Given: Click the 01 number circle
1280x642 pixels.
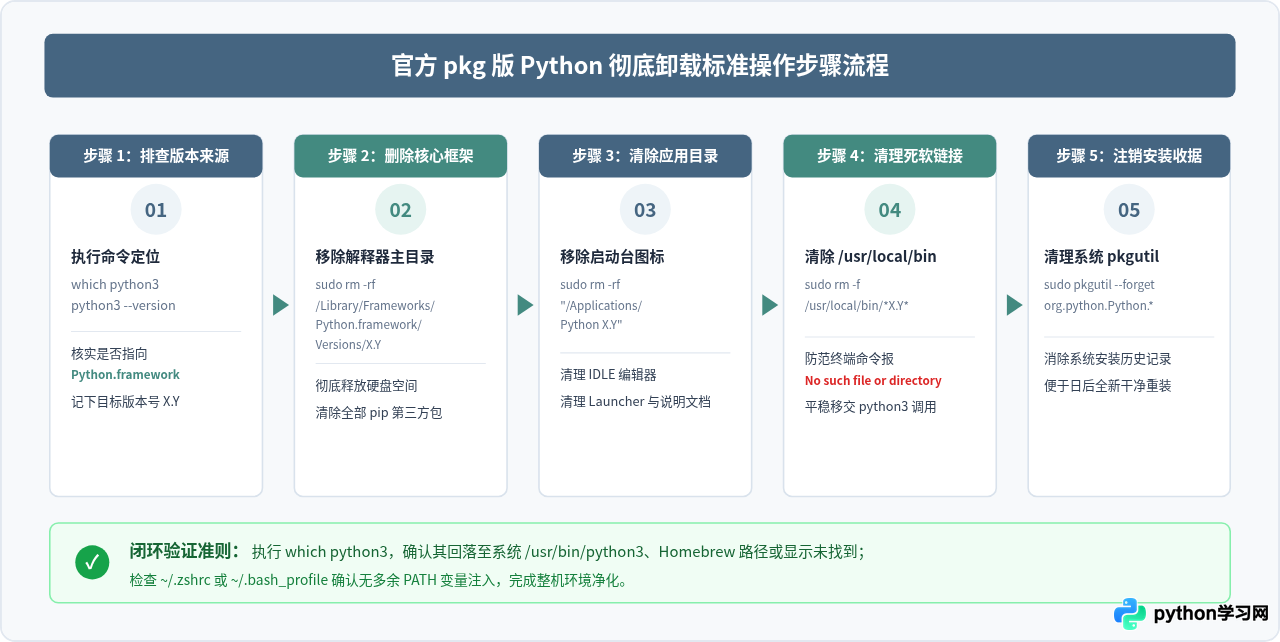Looking at the screenshot, I should coord(156,210).
